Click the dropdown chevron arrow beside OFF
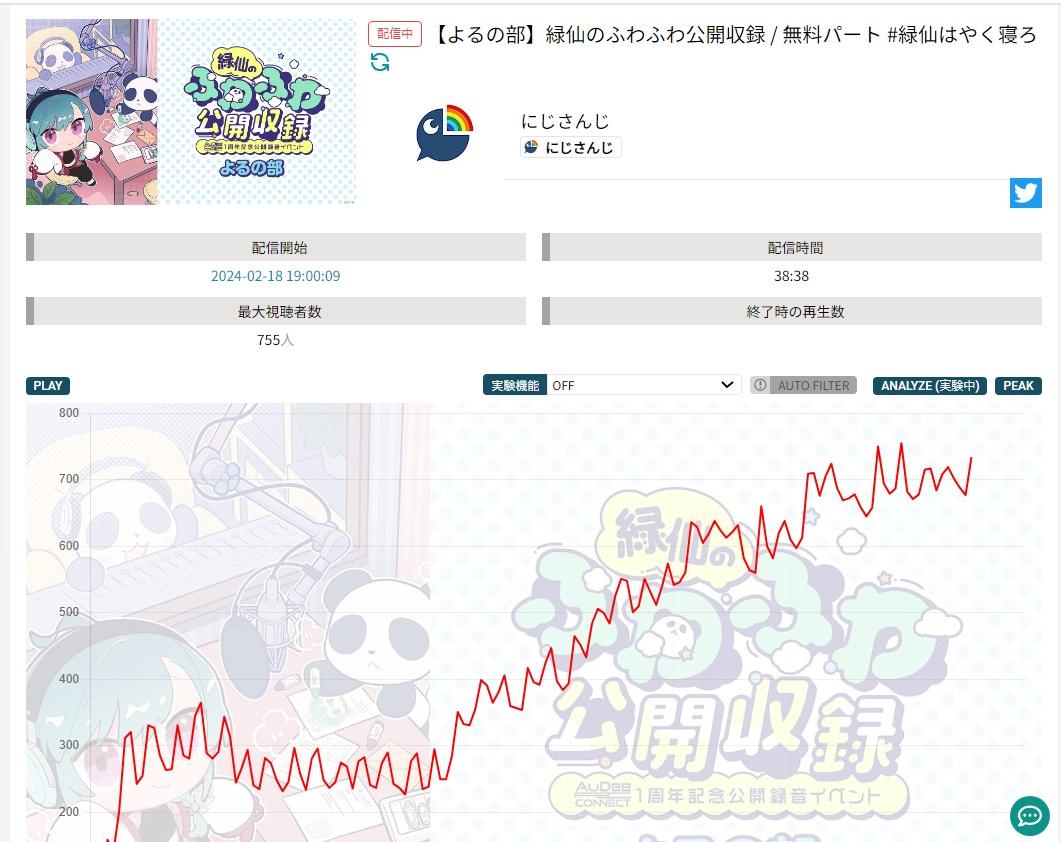This screenshot has height=842, width=1061. tap(727, 385)
